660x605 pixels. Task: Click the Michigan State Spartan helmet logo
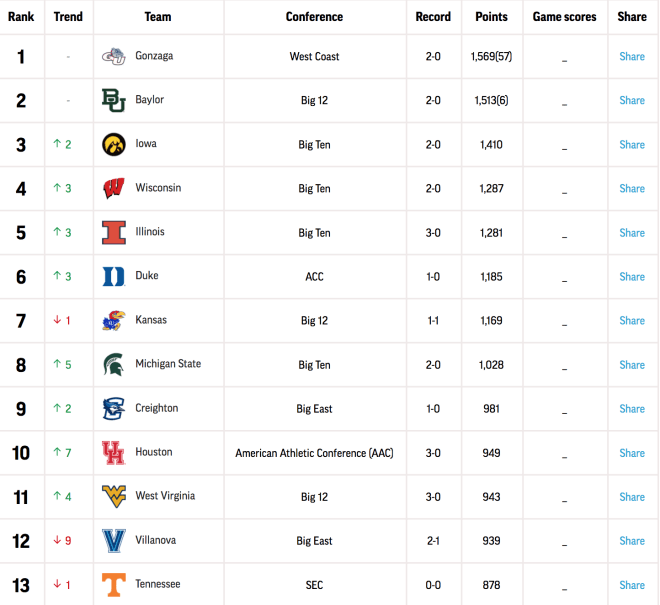click(114, 365)
